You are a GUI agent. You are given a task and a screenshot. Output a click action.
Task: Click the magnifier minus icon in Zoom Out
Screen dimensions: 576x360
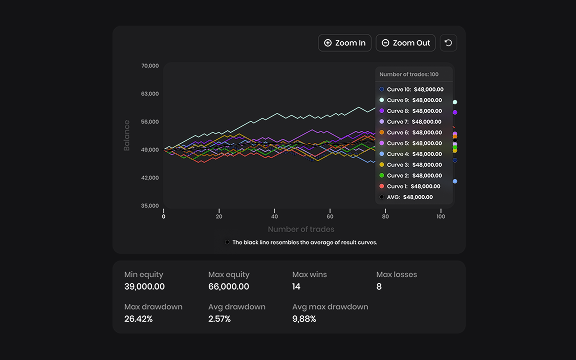tap(385, 43)
